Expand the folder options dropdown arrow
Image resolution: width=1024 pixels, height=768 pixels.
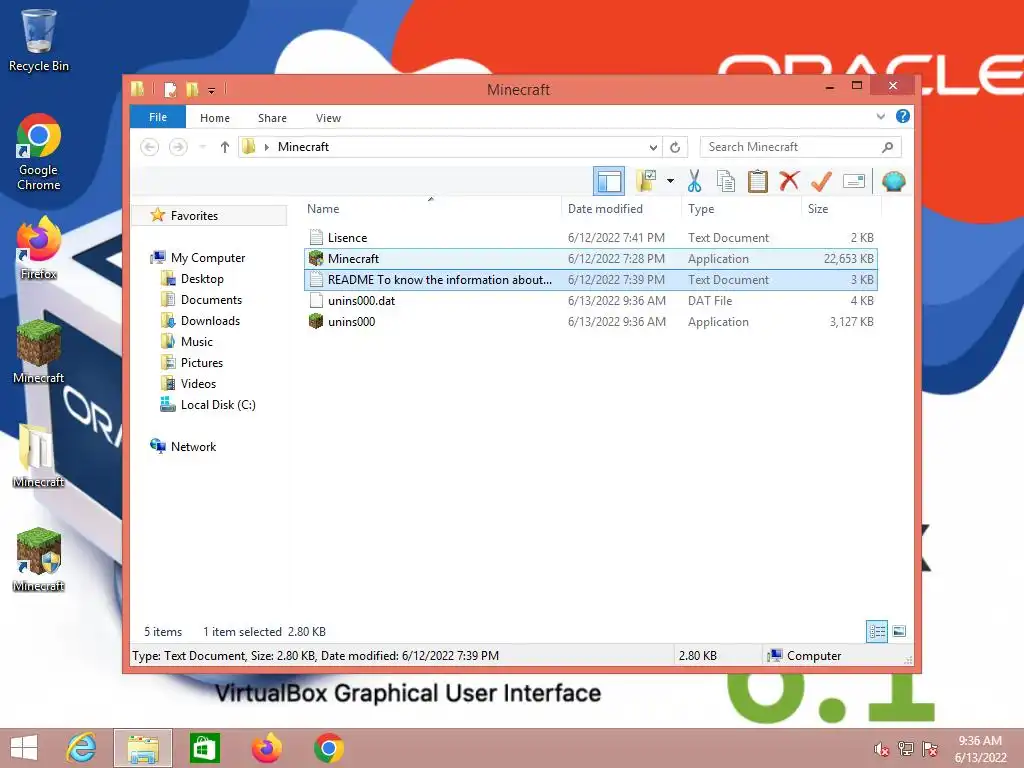[670, 181]
